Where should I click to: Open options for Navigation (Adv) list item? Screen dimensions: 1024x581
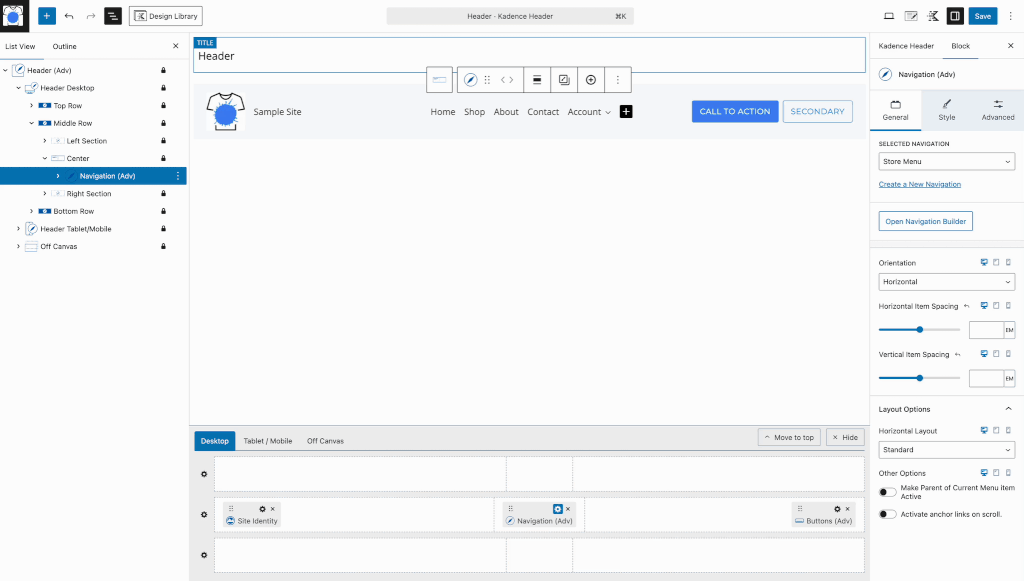178,176
